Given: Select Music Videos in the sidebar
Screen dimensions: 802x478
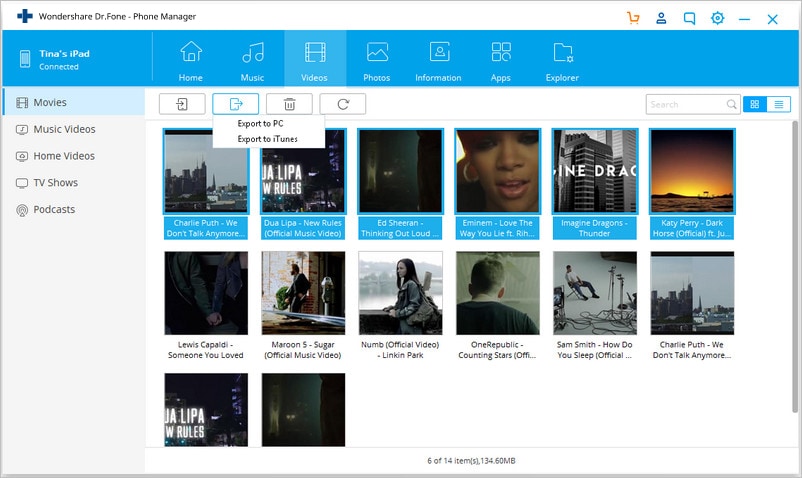Looking at the screenshot, I should [x=73, y=129].
